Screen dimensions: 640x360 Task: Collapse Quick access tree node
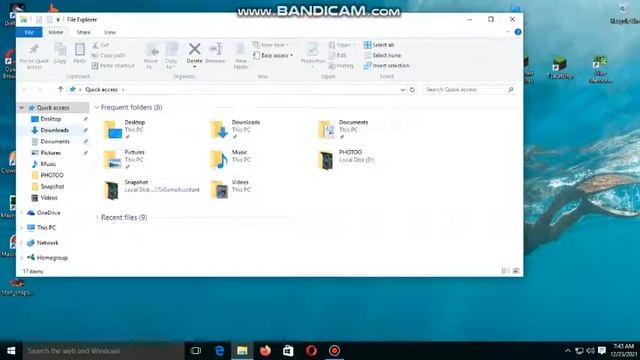[x=22, y=108]
